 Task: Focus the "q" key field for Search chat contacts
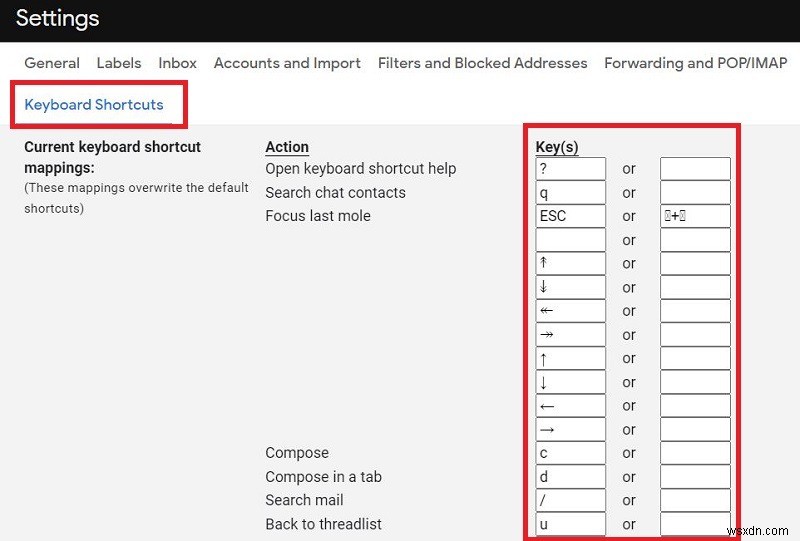(x=571, y=193)
